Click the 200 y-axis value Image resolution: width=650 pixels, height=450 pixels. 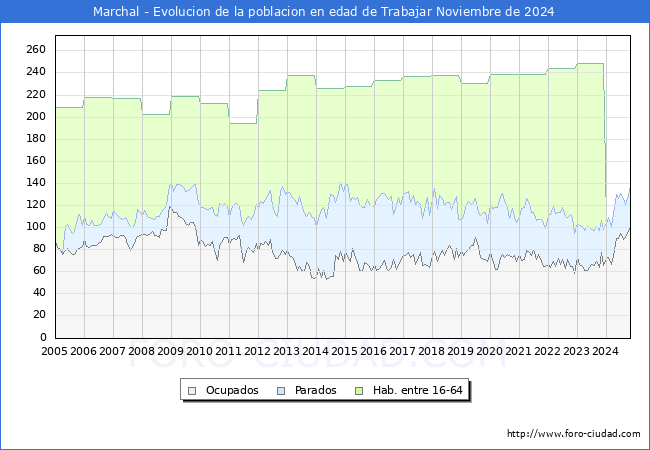[x=36, y=116]
